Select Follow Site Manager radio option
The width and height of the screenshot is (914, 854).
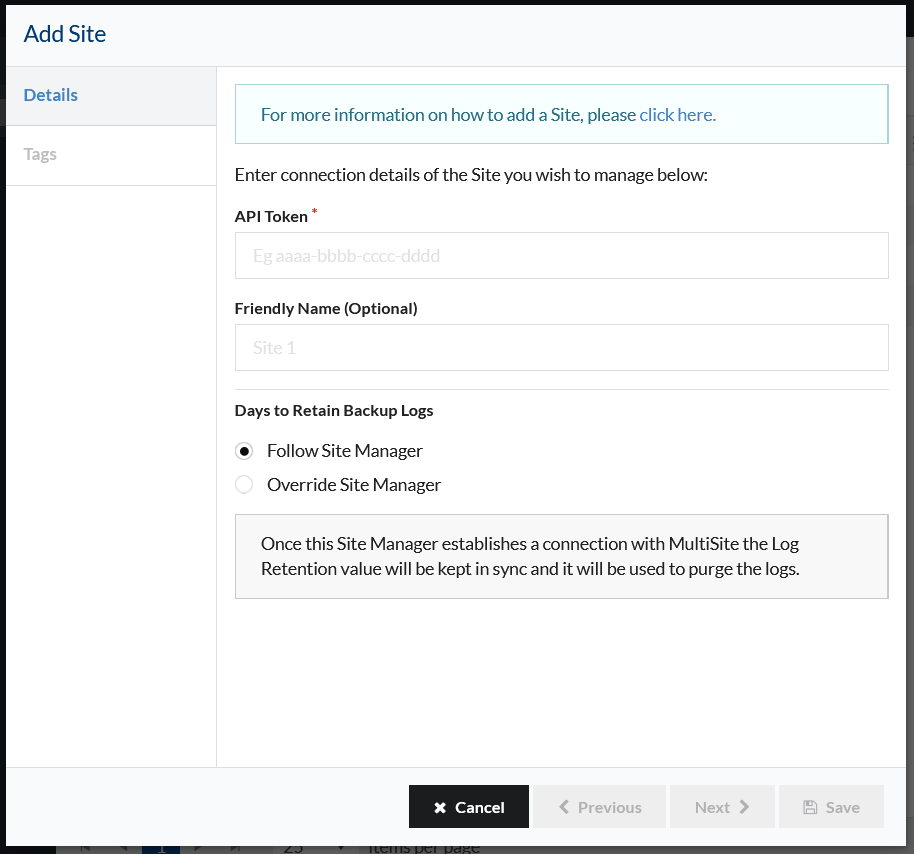(x=244, y=451)
